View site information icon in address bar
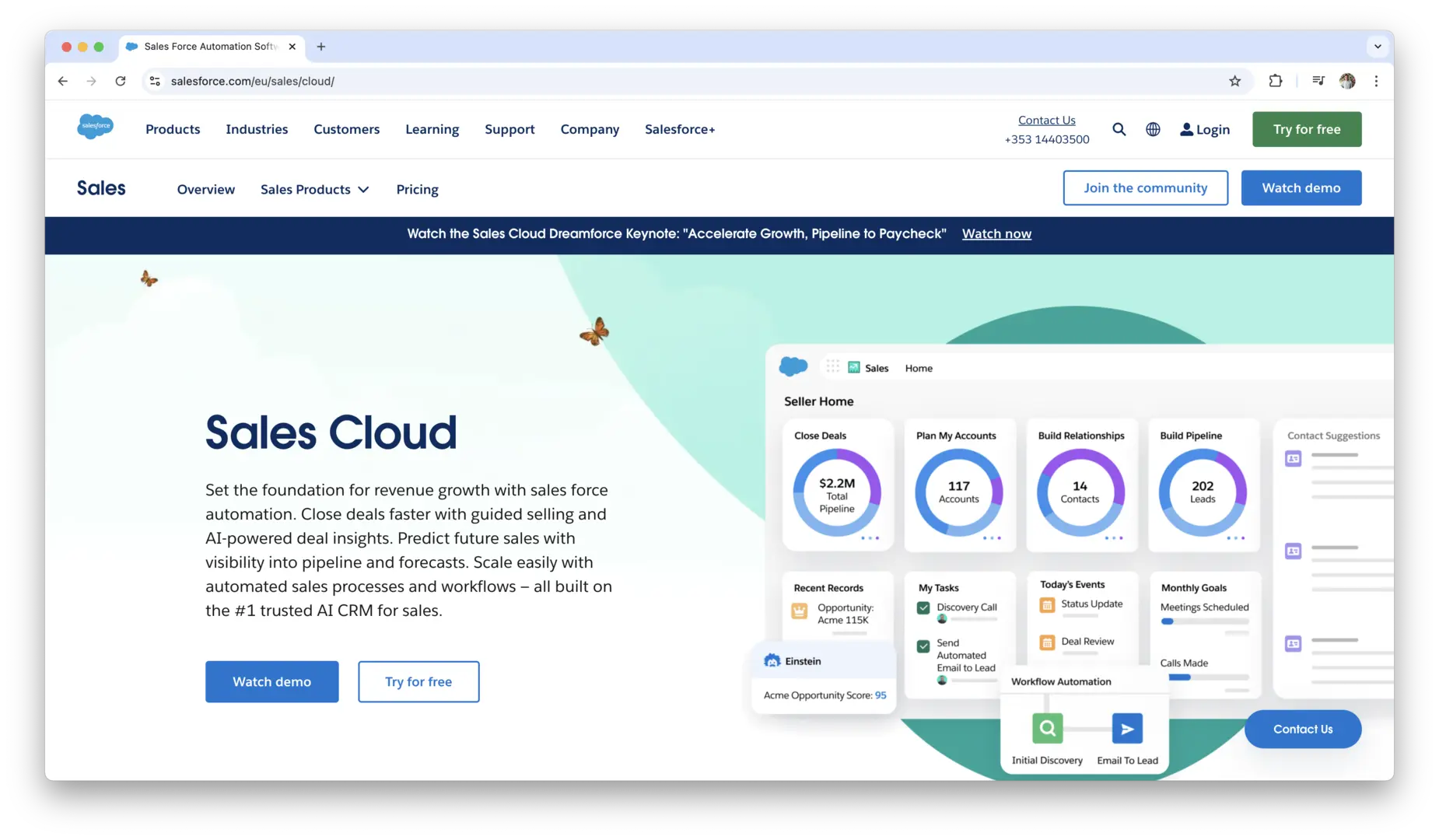Viewport: 1439px width, 840px height. (x=156, y=81)
